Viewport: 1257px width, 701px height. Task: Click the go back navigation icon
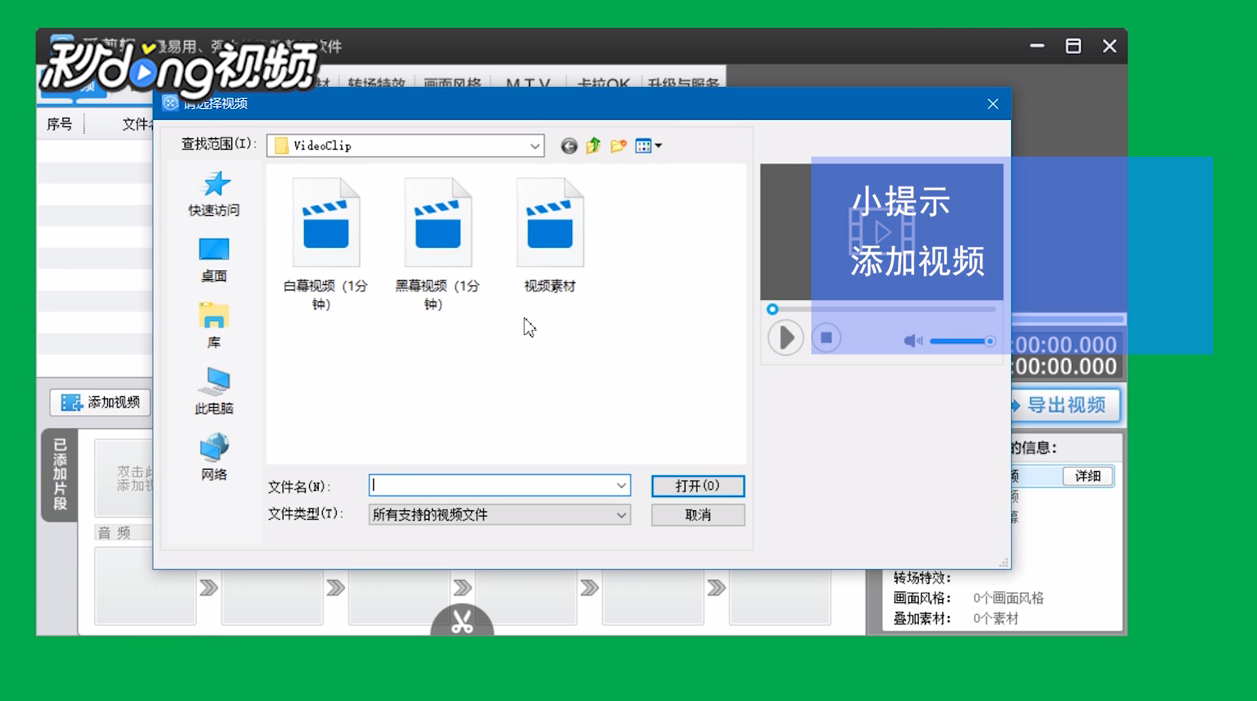(x=569, y=146)
